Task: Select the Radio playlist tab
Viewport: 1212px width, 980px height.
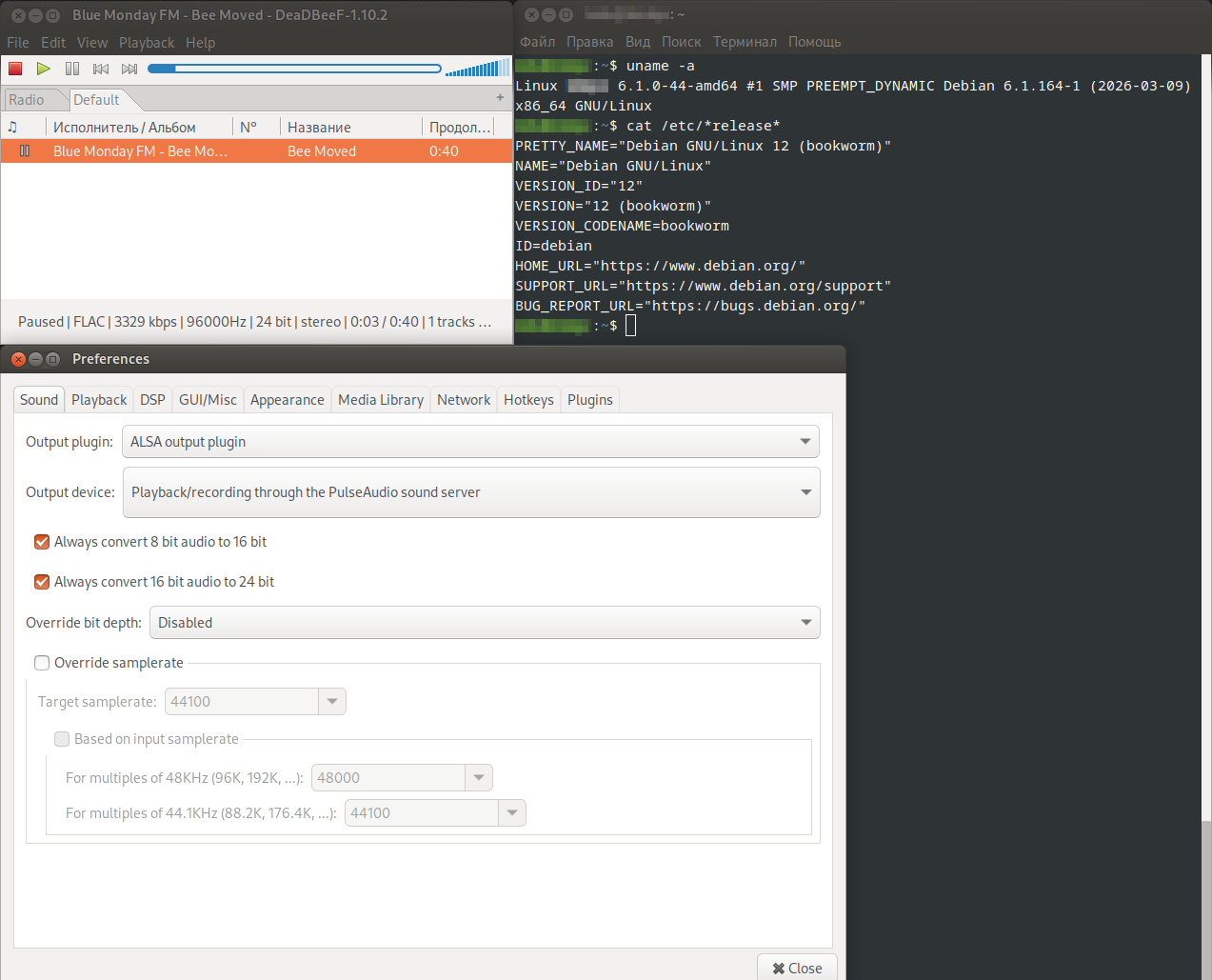Action: click(27, 100)
